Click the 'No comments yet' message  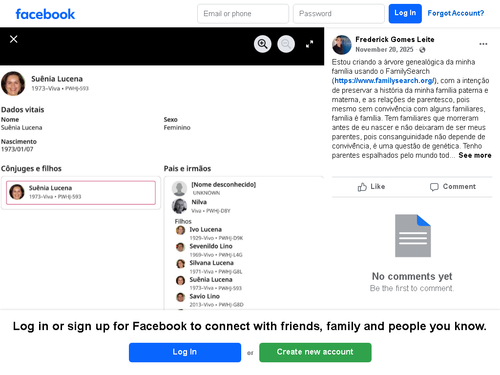(x=412, y=276)
